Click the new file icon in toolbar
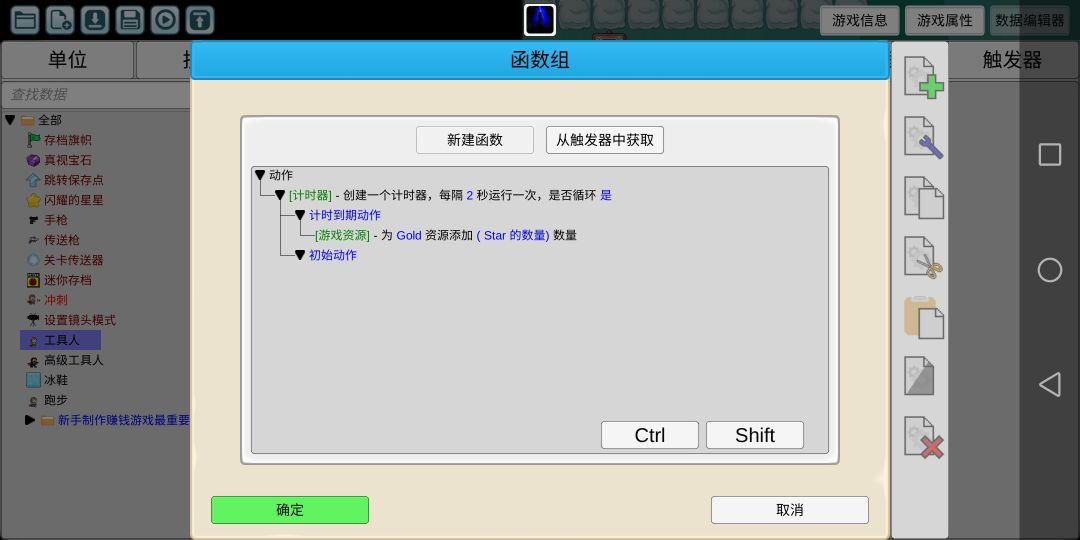The height and width of the screenshot is (540, 1080). click(60, 20)
